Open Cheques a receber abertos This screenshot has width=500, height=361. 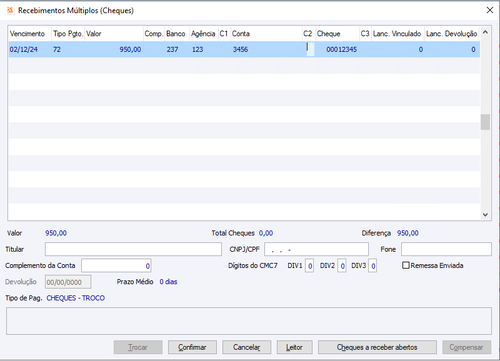(377, 347)
